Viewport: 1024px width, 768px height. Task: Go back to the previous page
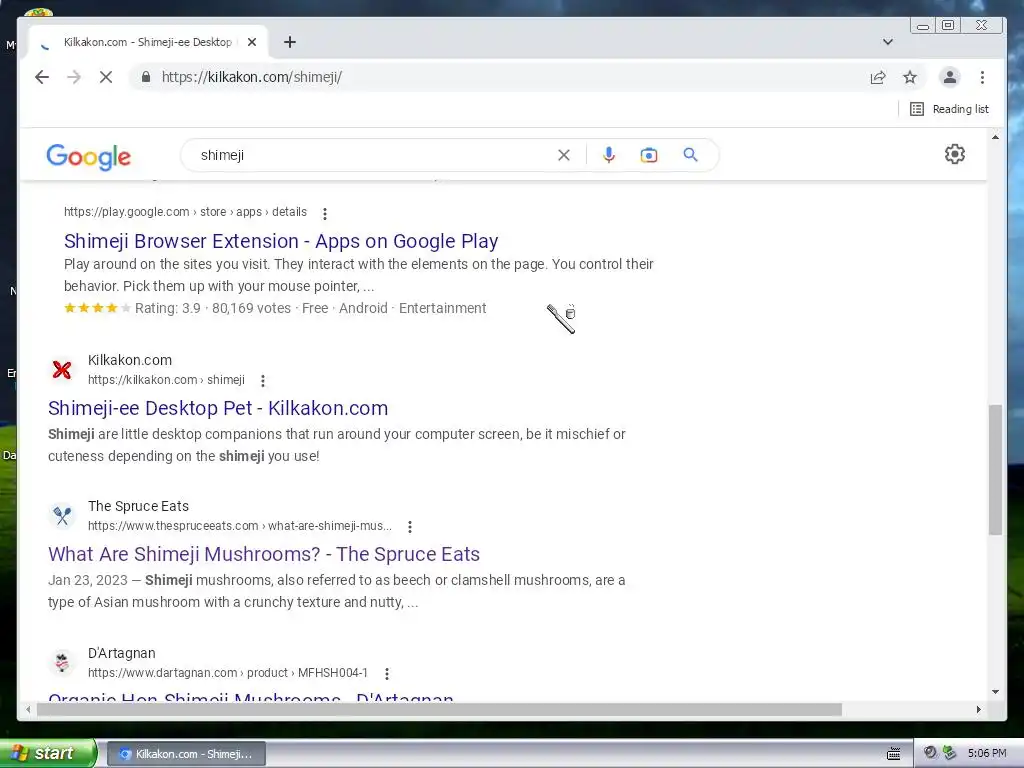[42, 77]
